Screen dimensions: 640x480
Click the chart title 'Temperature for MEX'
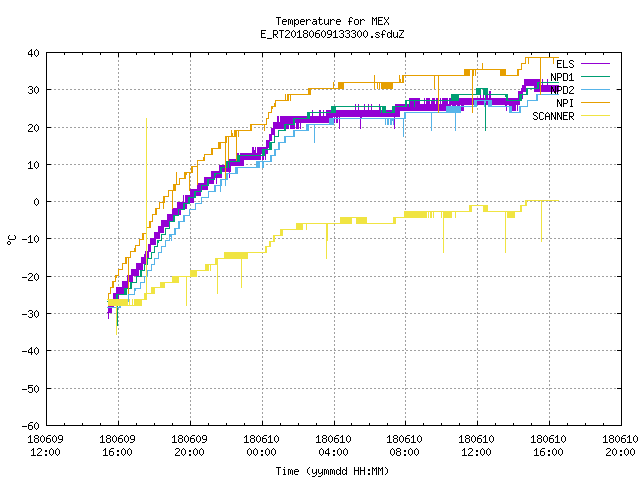click(332, 21)
